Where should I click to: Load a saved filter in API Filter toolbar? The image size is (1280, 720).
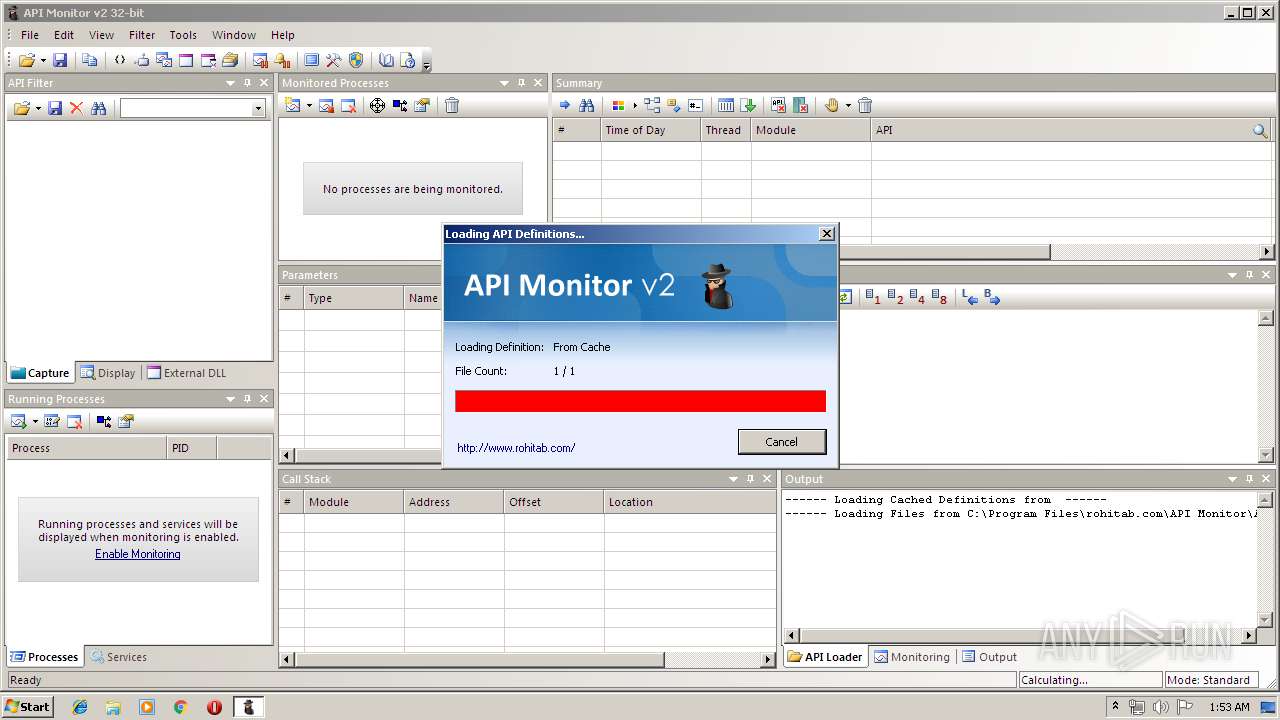click(x=22, y=108)
